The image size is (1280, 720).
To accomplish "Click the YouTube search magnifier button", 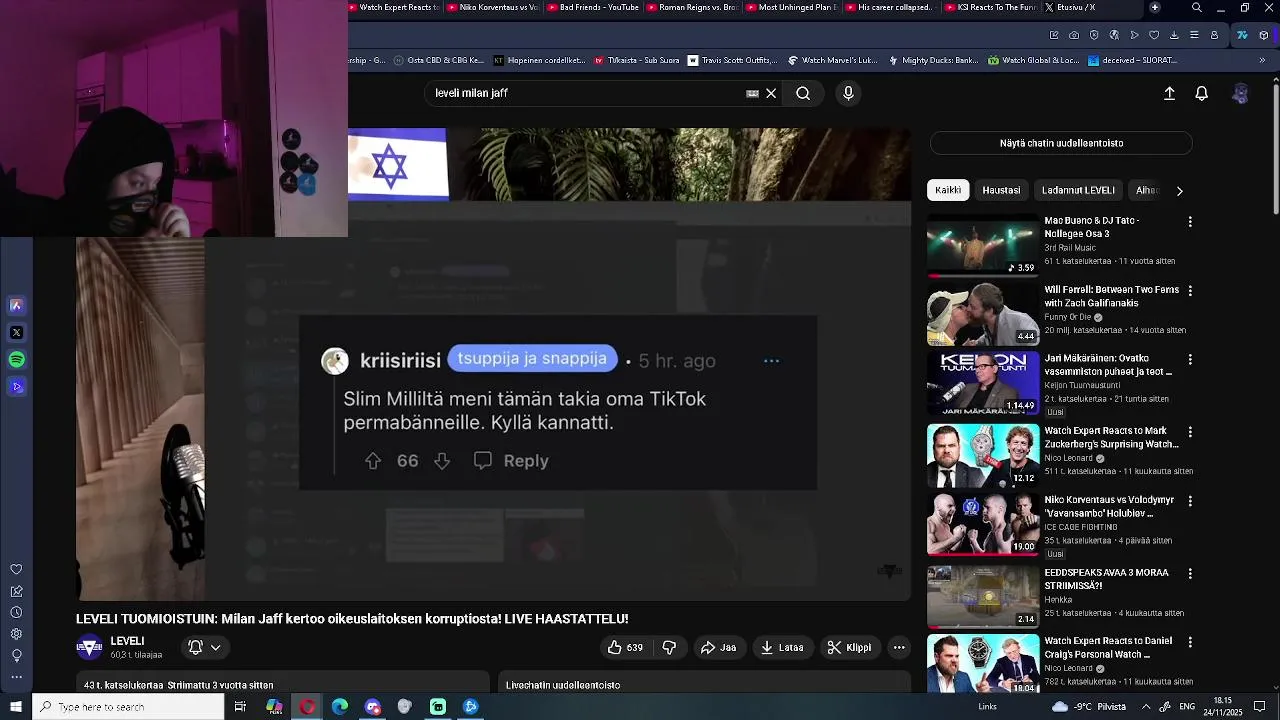I will pos(803,93).
